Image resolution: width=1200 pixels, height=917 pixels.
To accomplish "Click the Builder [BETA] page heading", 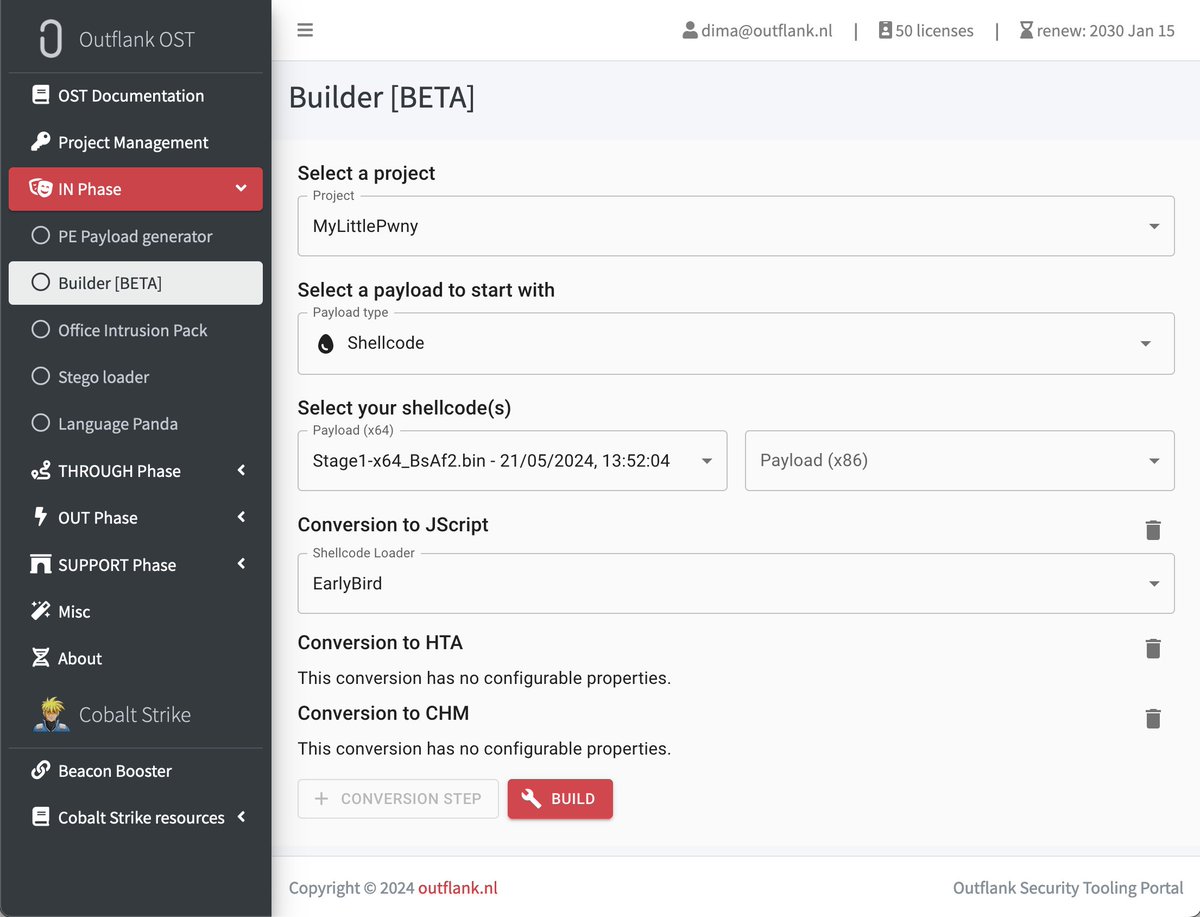I will pyautogui.click(x=382, y=98).
